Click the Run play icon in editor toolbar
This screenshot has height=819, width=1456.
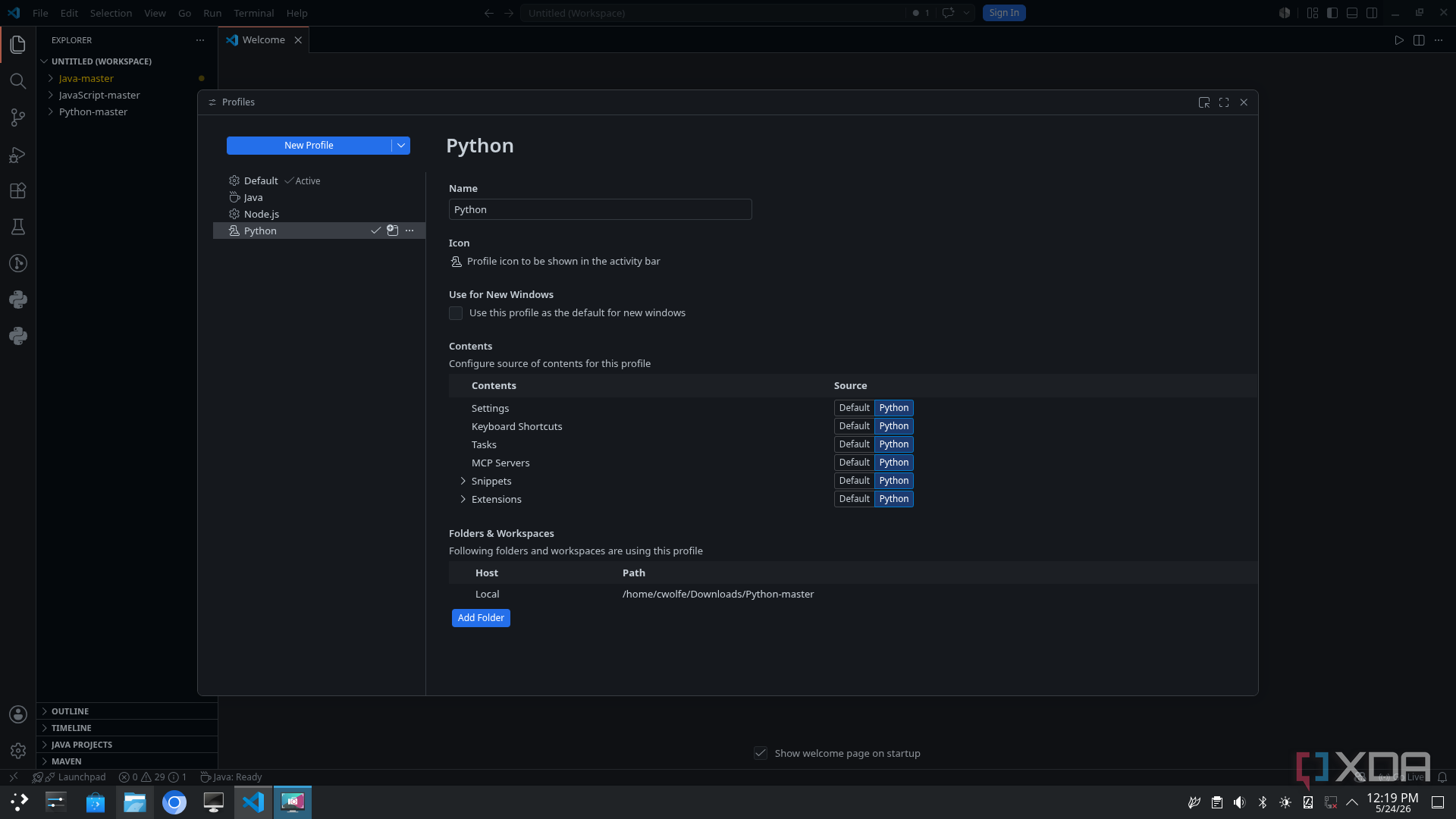click(1399, 40)
